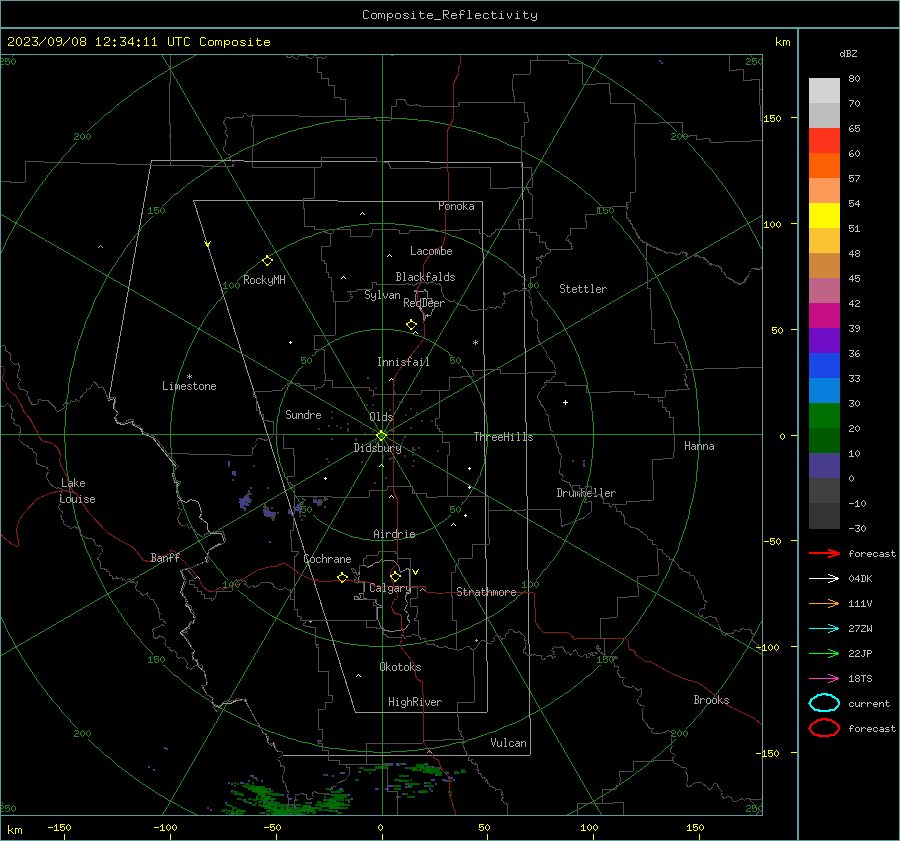The height and width of the screenshot is (841, 900).
Task: Click the dBZ legend heading
Action: (848, 53)
